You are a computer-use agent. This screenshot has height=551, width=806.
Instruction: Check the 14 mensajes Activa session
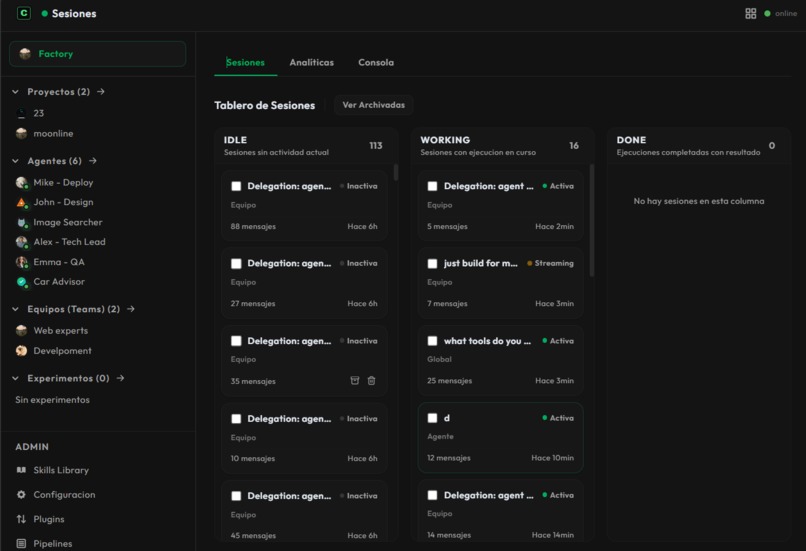[x=432, y=495]
